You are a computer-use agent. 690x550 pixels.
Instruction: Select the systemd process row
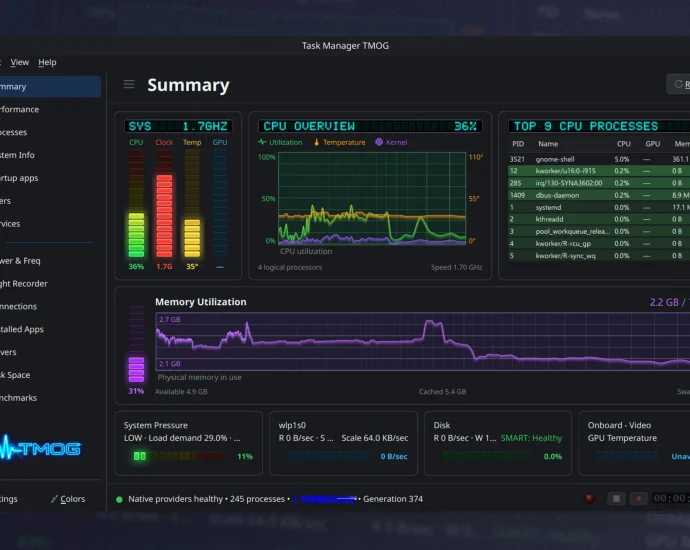599,207
